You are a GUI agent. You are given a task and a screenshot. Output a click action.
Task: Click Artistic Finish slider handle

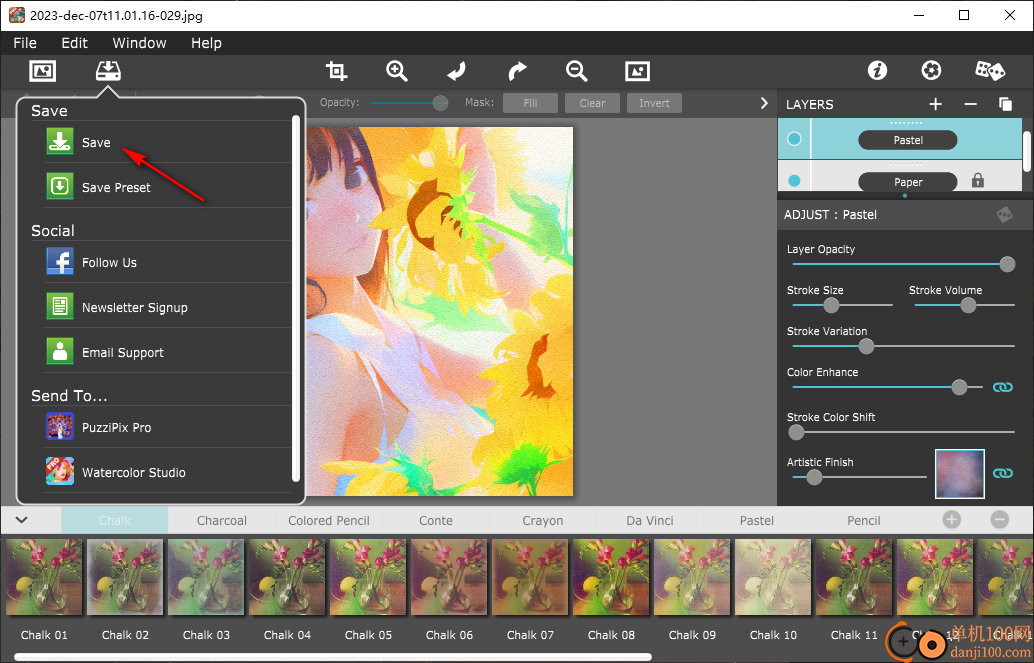tap(814, 477)
